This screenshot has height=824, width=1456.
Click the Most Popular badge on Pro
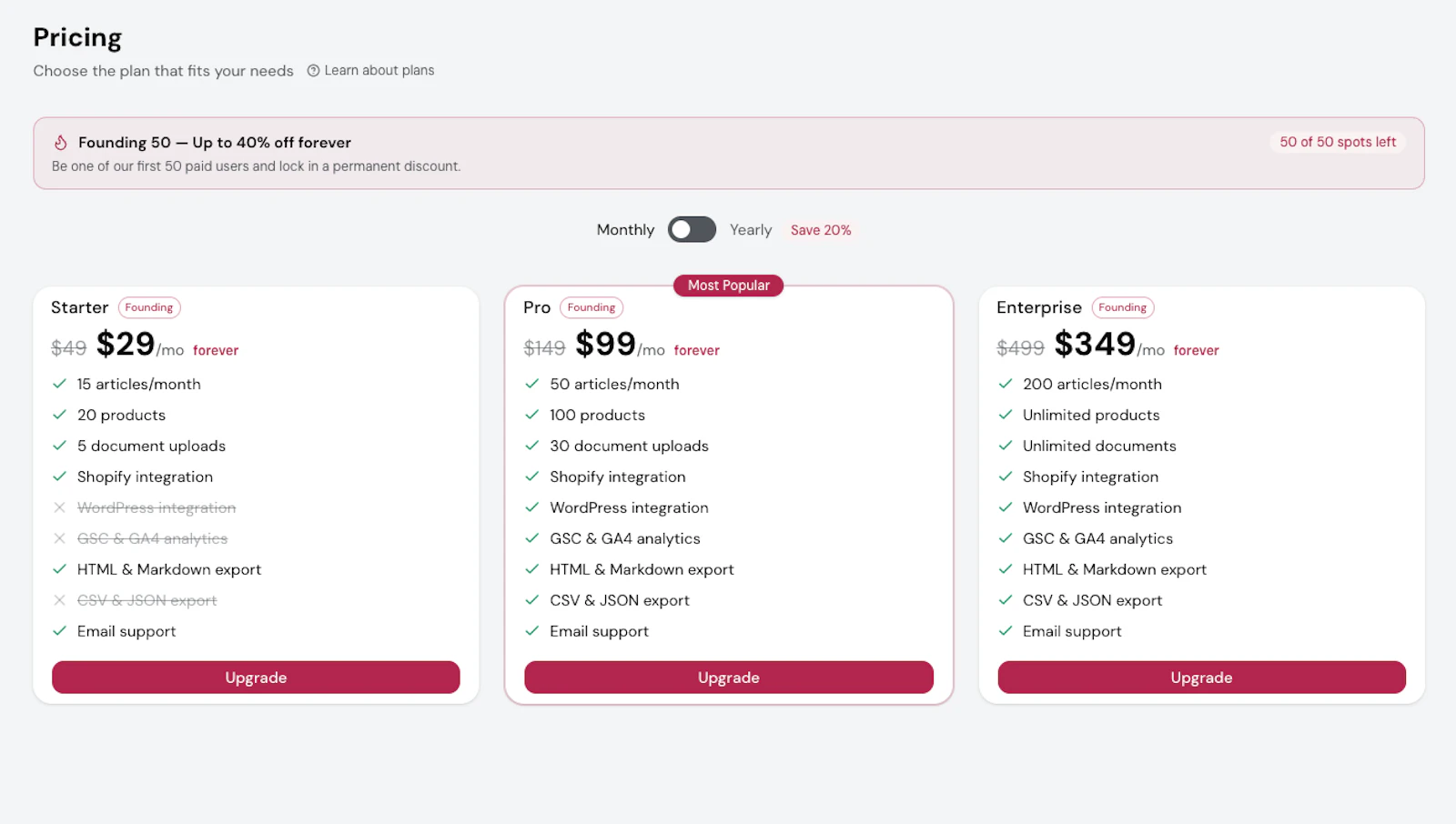coord(729,286)
